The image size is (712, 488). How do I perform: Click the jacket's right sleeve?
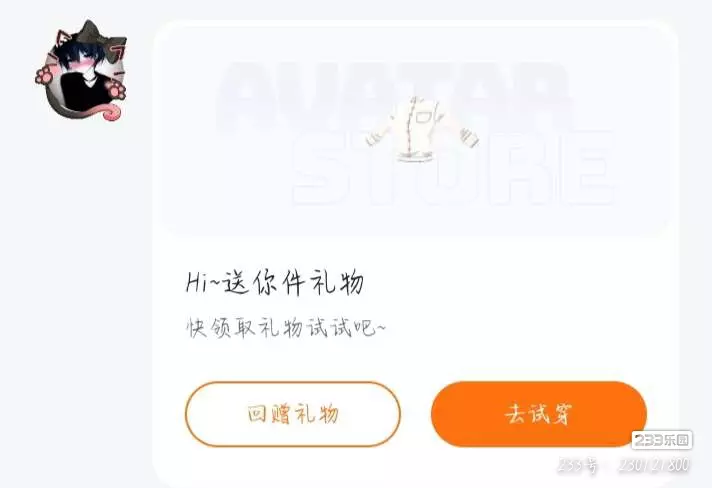coord(465,132)
